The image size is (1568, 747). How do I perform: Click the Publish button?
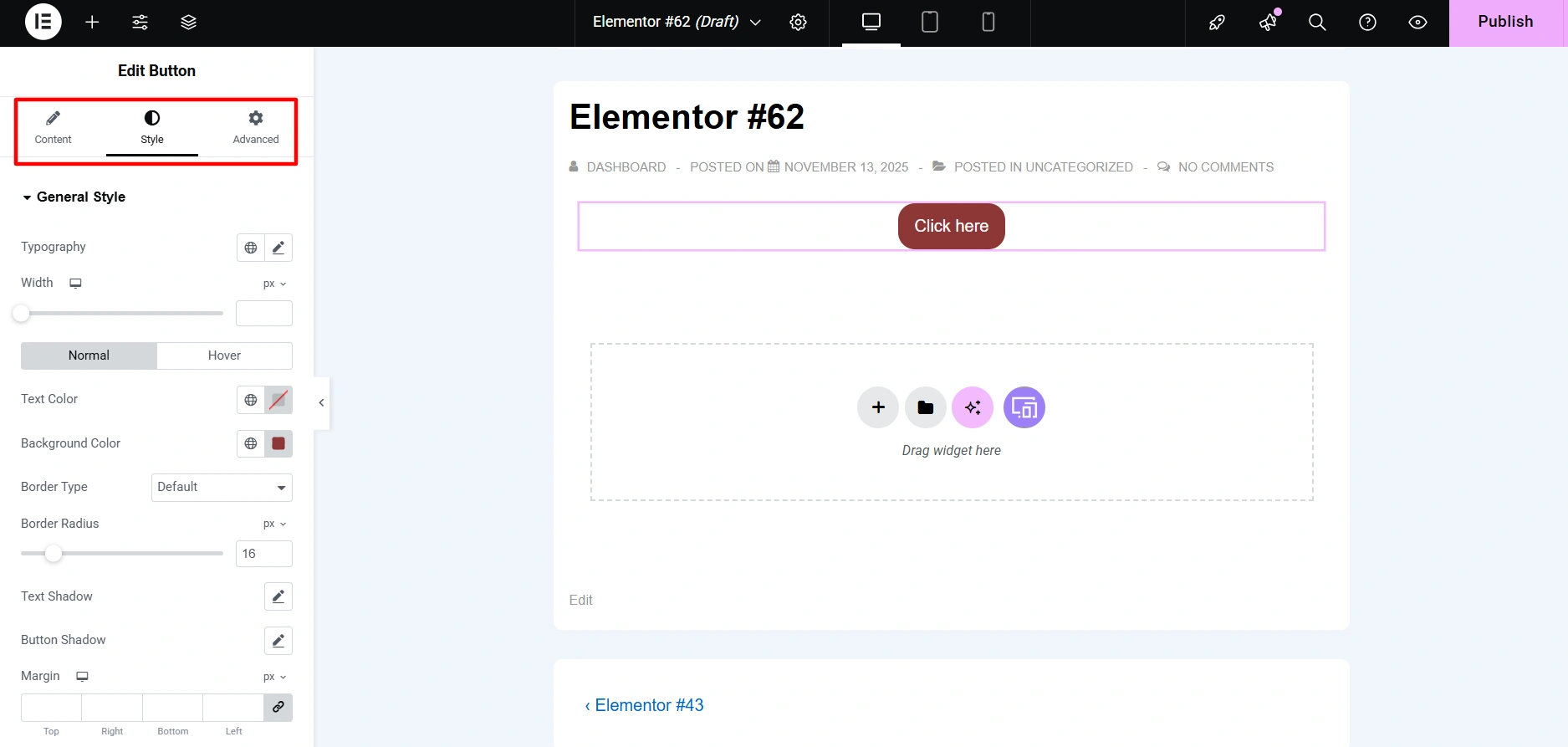[x=1505, y=23]
